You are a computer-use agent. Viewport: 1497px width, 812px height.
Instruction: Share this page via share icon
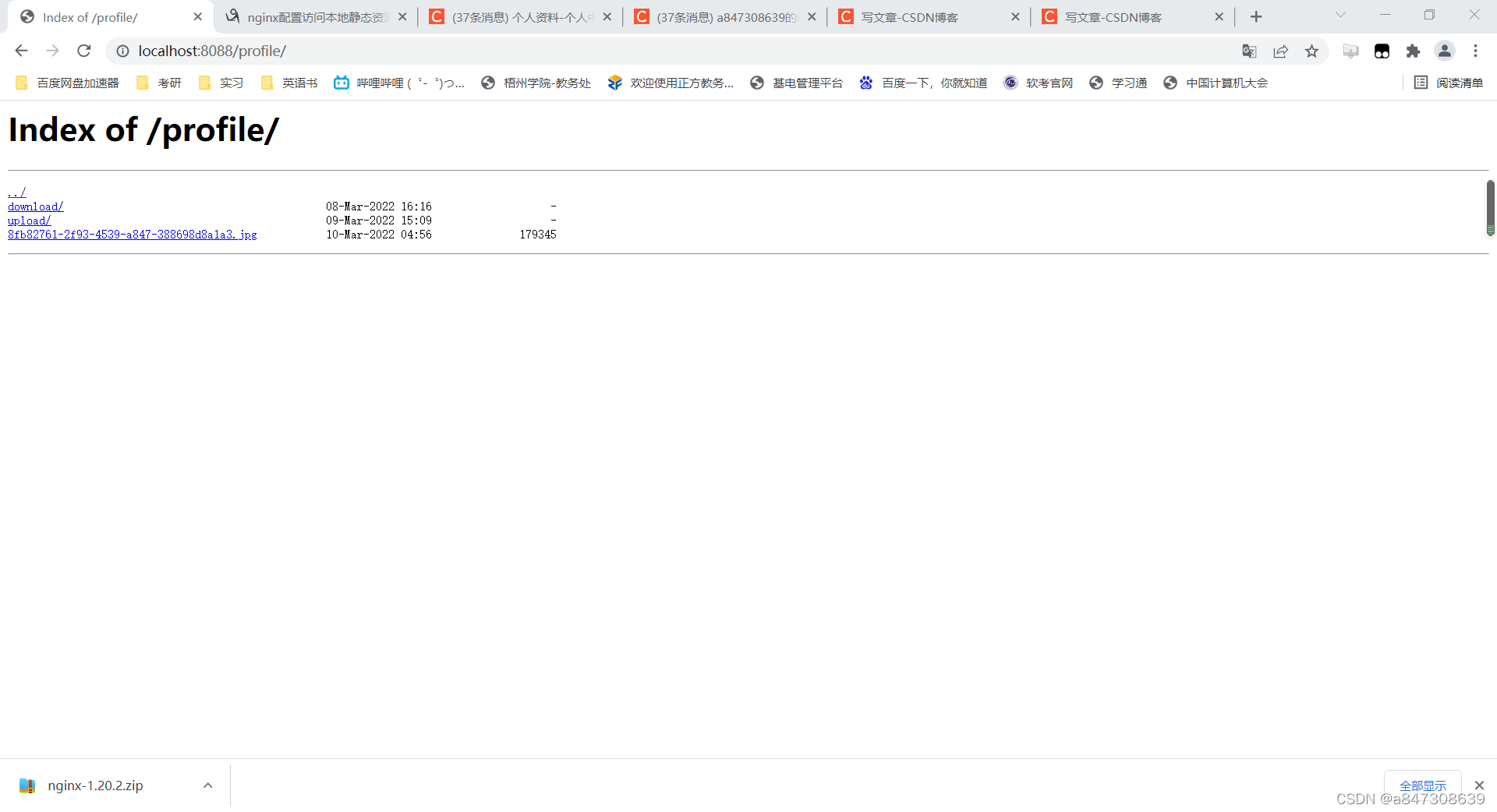tap(1280, 51)
